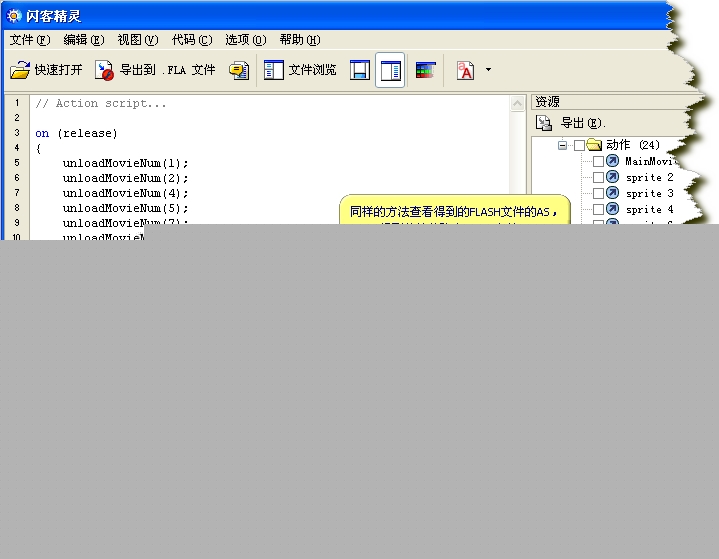
Task: Check the 动作 (24) folder checkbox
Action: 579,145
